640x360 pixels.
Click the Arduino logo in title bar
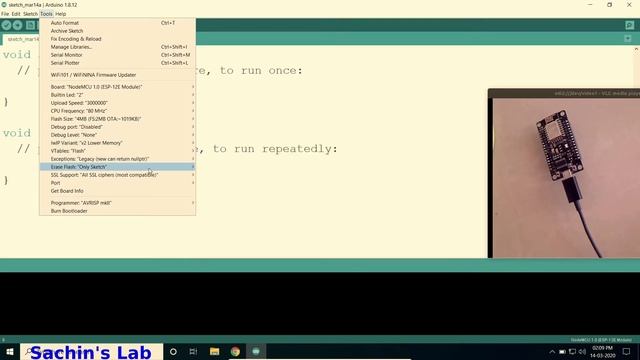point(4,4)
